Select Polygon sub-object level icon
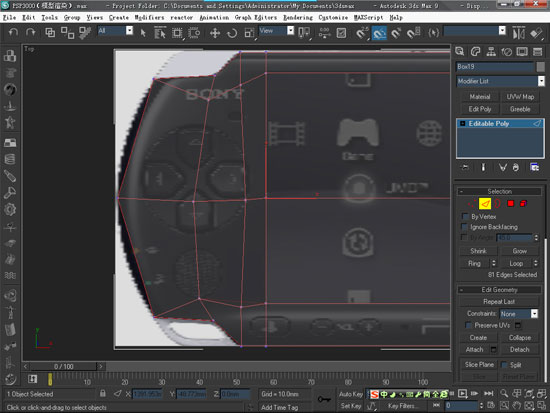This screenshot has height=413, width=550. [510, 204]
